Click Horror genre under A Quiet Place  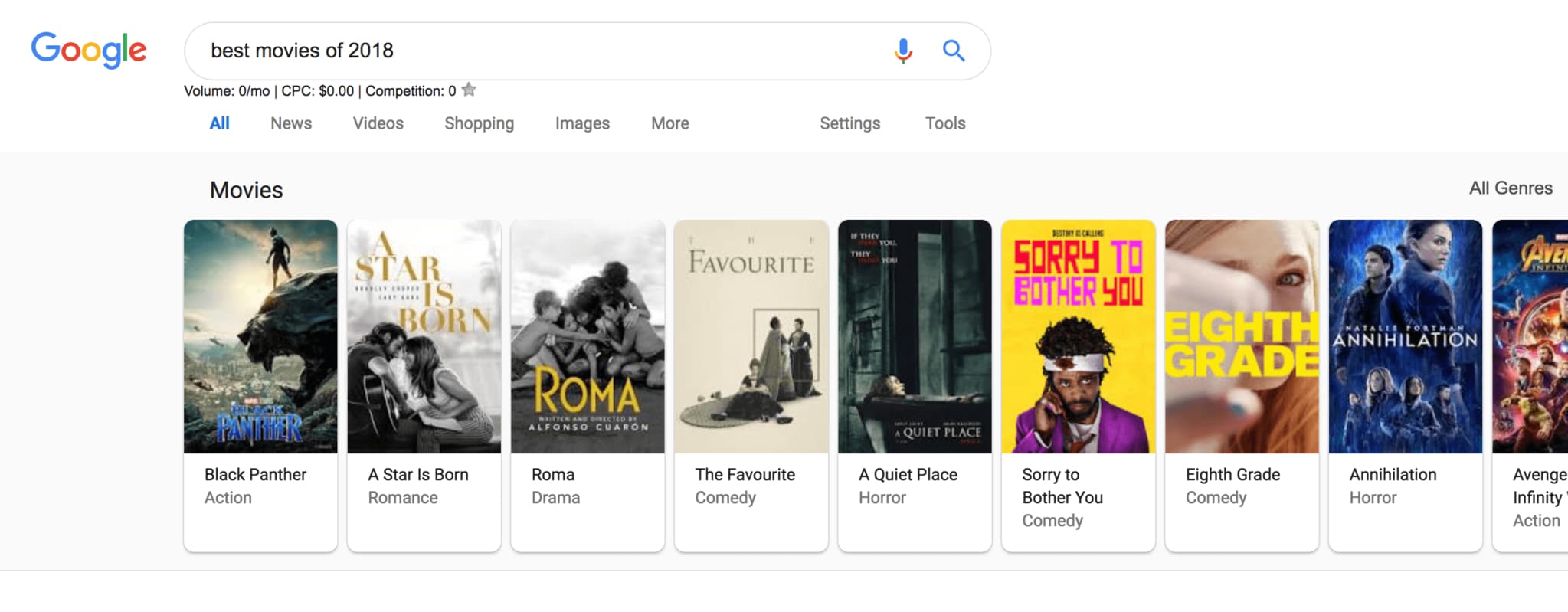click(882, 497)
